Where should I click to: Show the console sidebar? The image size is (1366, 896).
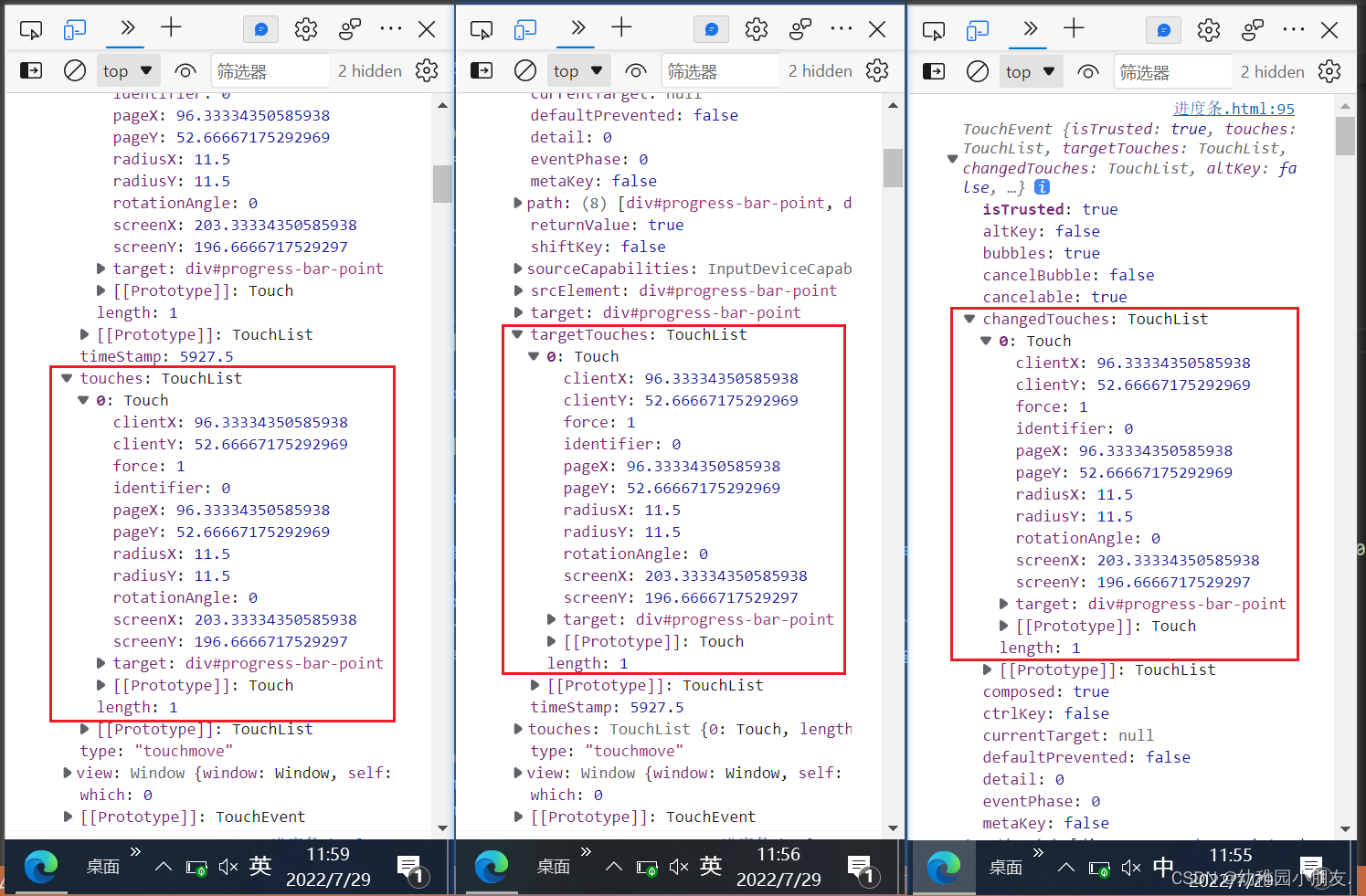(30, 69)
